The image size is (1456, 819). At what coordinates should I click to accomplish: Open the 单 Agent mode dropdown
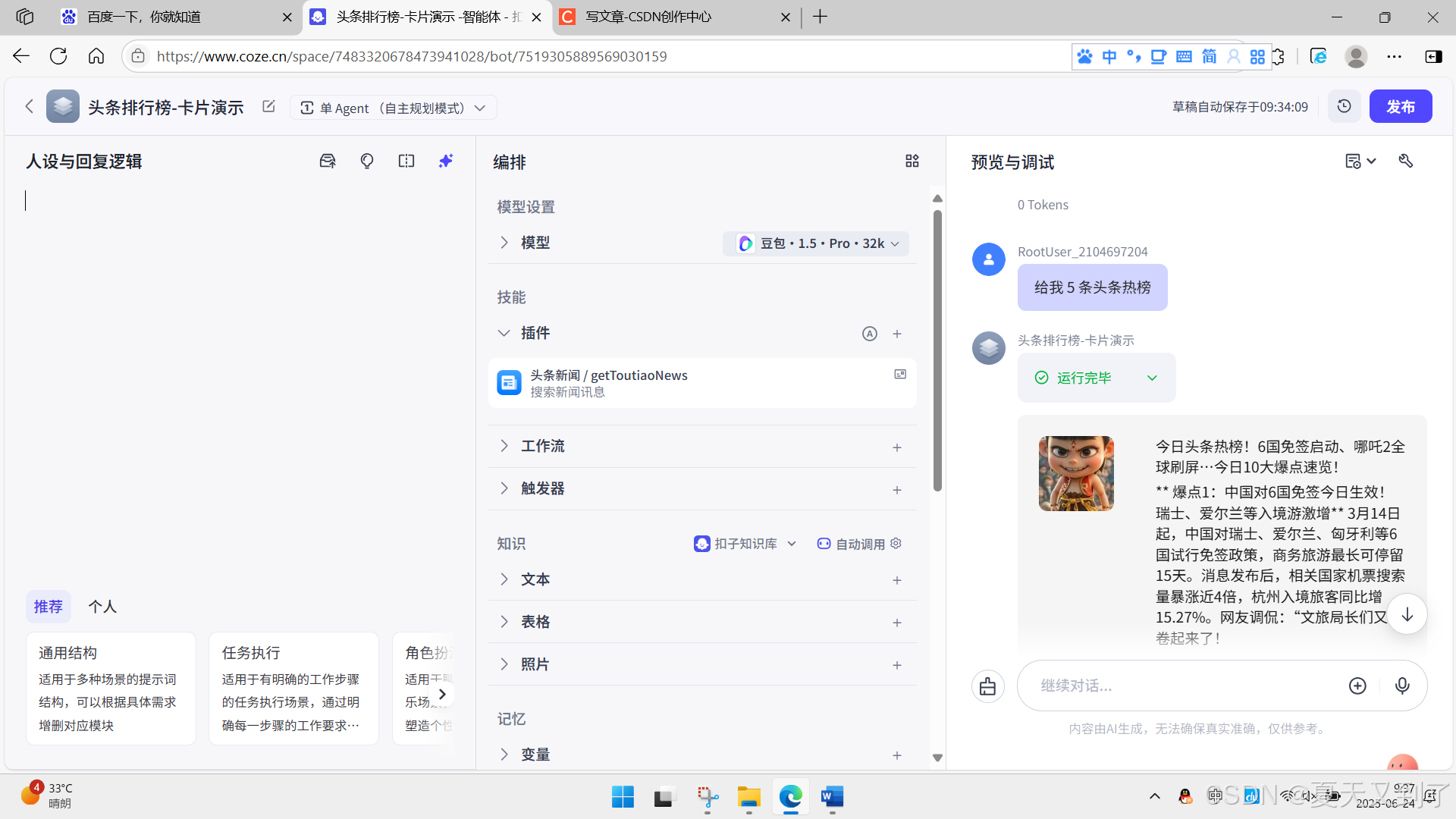393,108
